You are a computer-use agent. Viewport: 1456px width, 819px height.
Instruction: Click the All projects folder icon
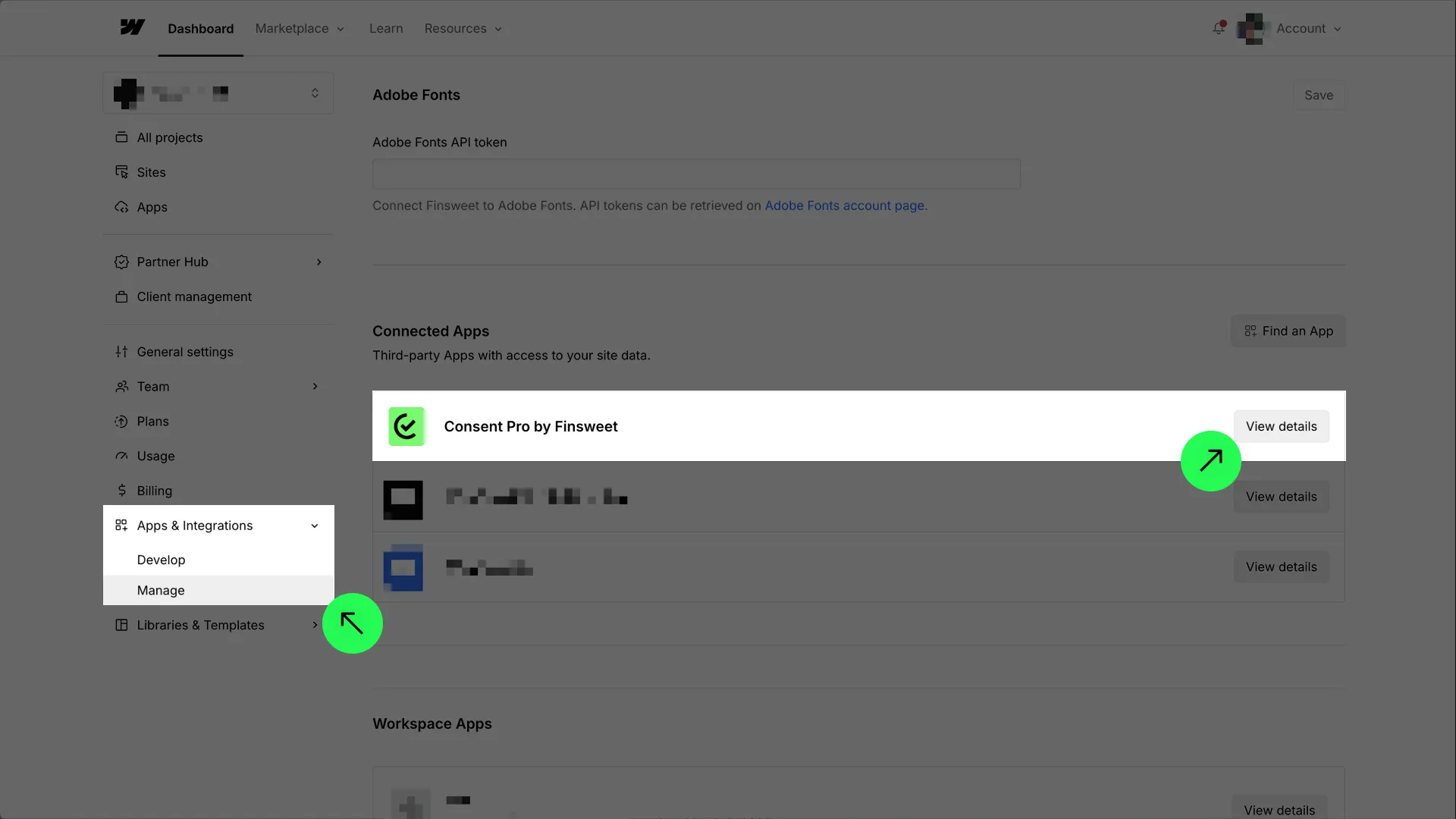point(121,137)
